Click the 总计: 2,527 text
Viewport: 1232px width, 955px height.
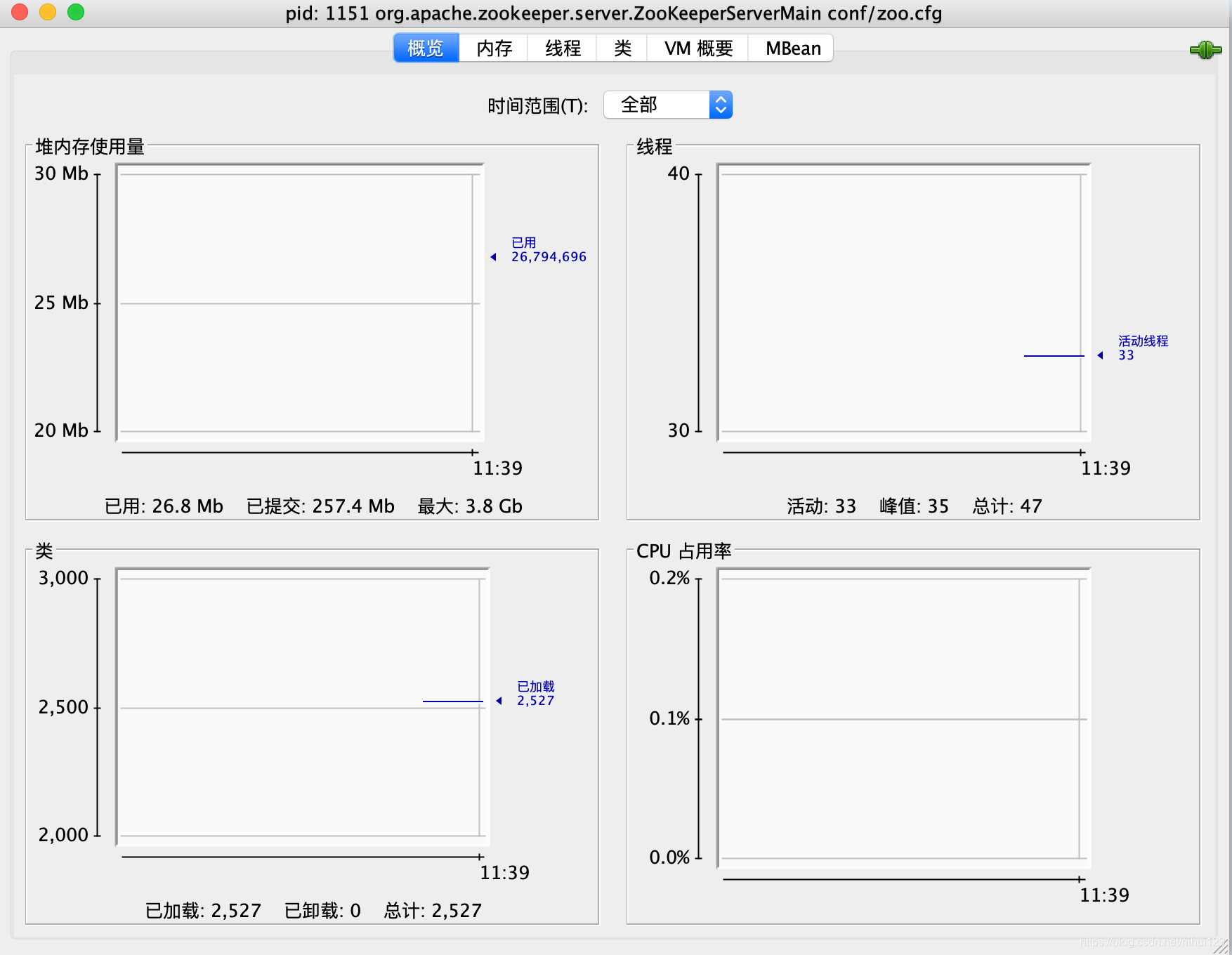tap(433, 911)
